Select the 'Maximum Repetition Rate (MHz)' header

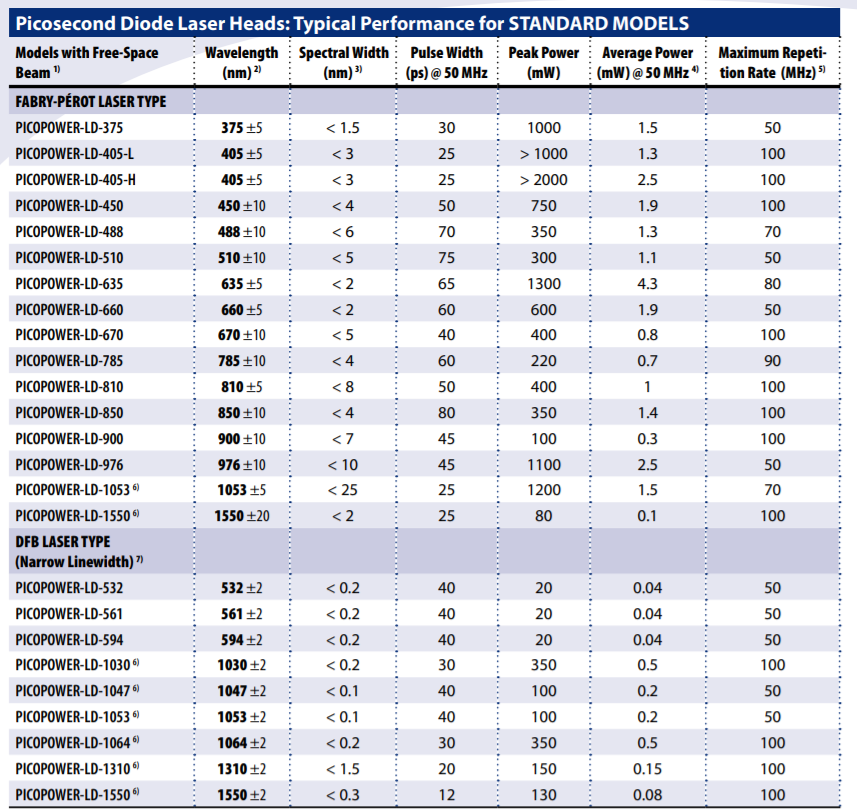click(772, 62)
